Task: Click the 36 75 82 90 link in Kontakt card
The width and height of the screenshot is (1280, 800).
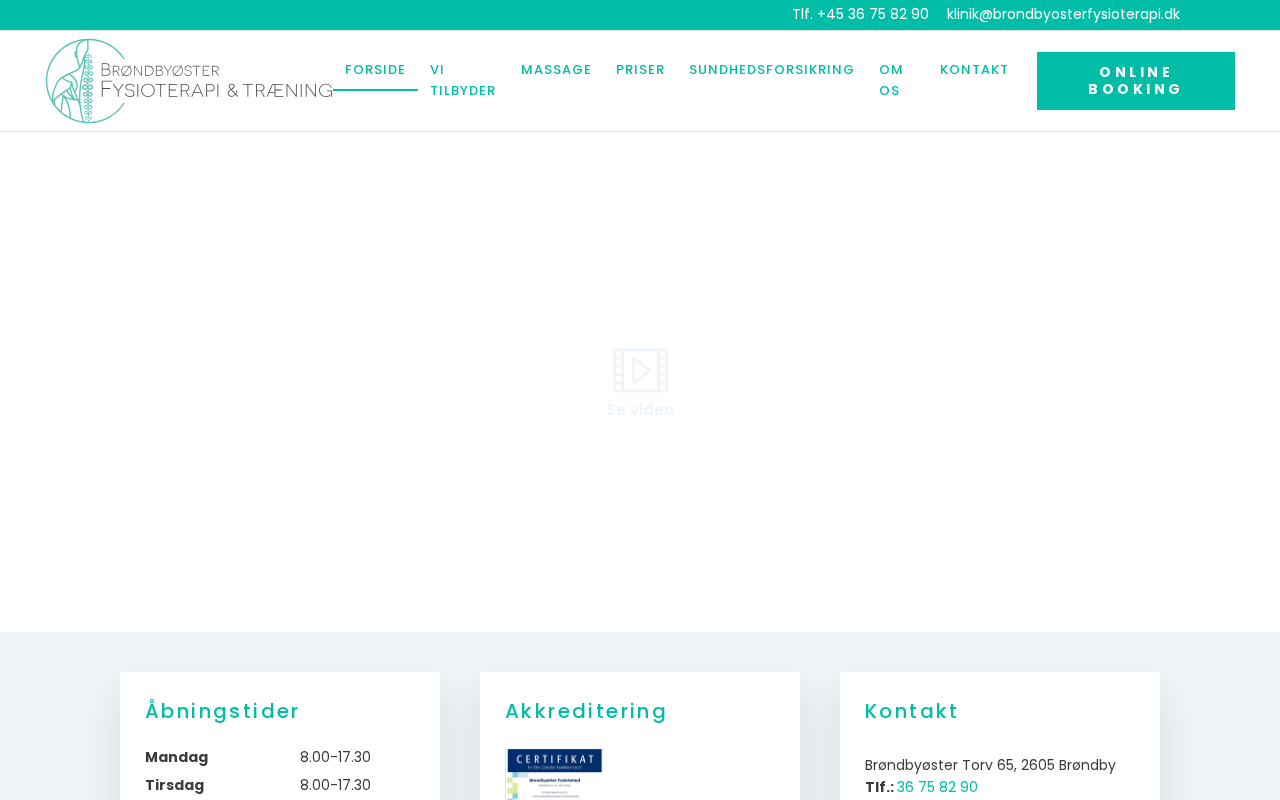Action: click(x=937, y=787)
